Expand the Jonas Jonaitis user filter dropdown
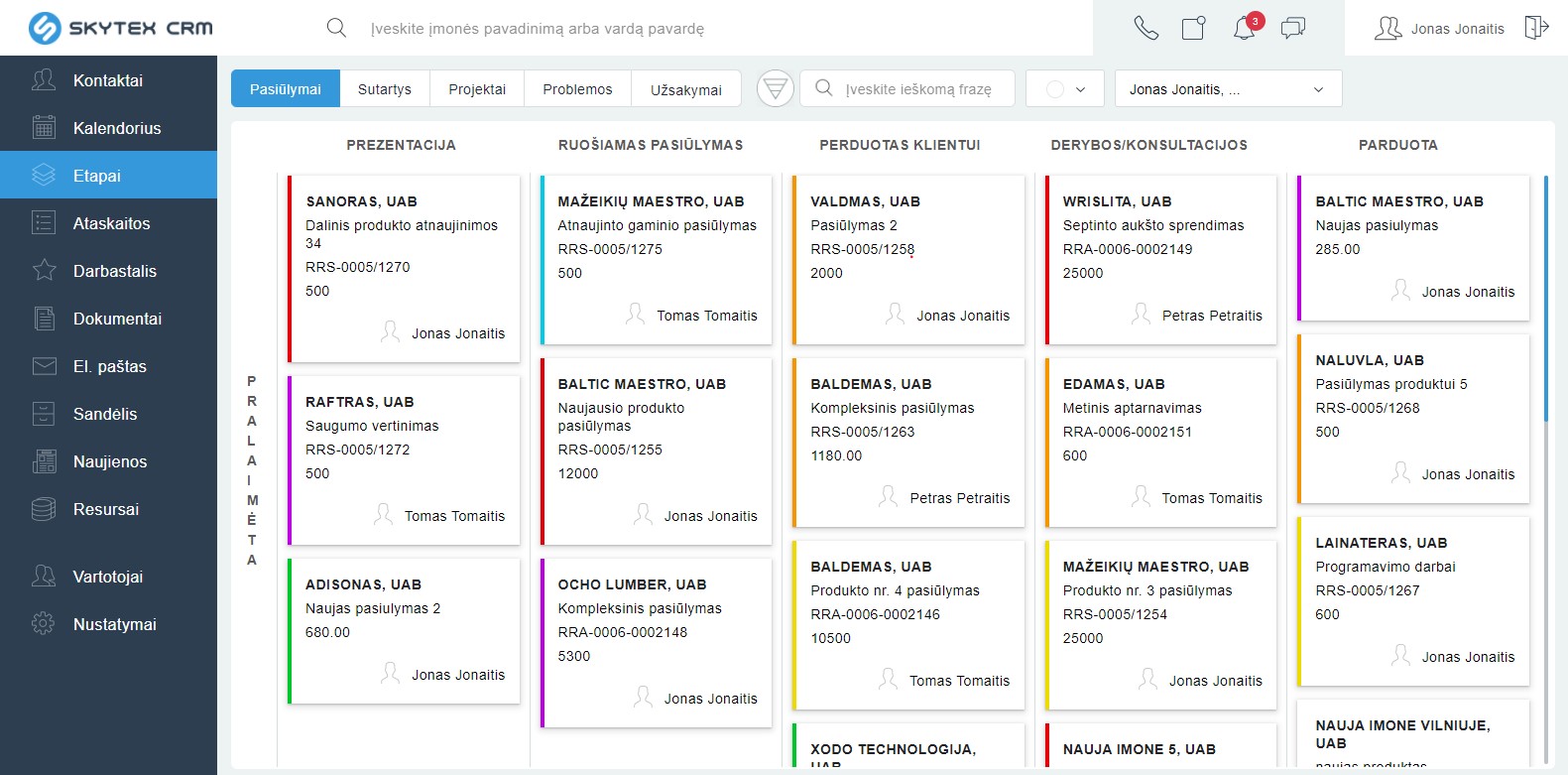This screenshot has height=775, width=1568. [1228, 88]
